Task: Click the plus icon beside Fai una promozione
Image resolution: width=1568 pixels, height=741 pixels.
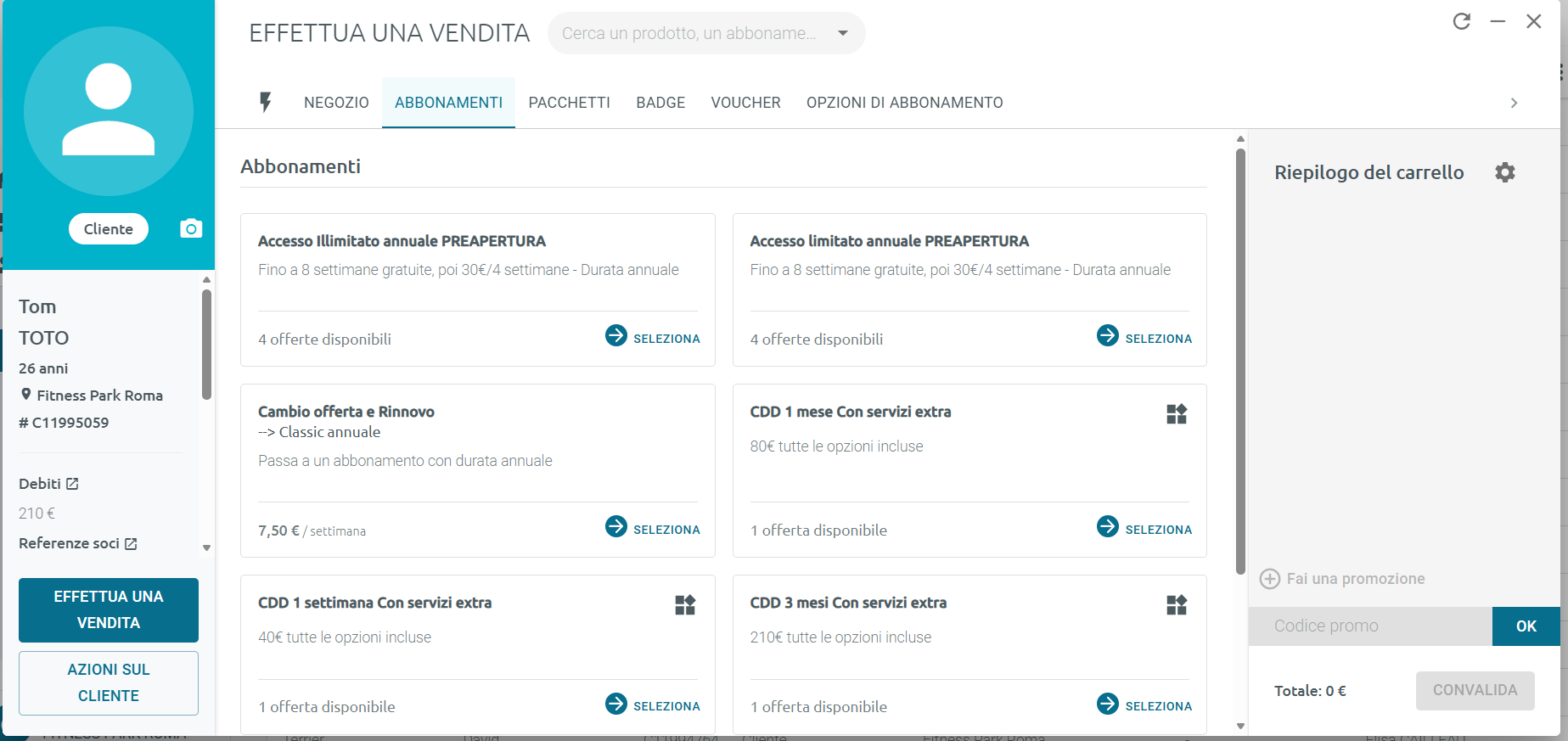Action: point(1270,579)
